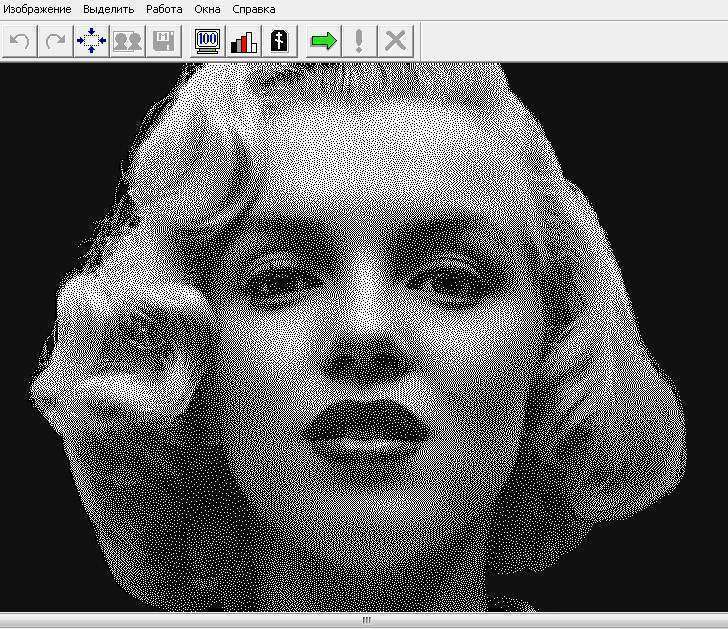Show the Справка help menu
The height and width of the screenshot is (629, 728).
(x=254, y=9)
